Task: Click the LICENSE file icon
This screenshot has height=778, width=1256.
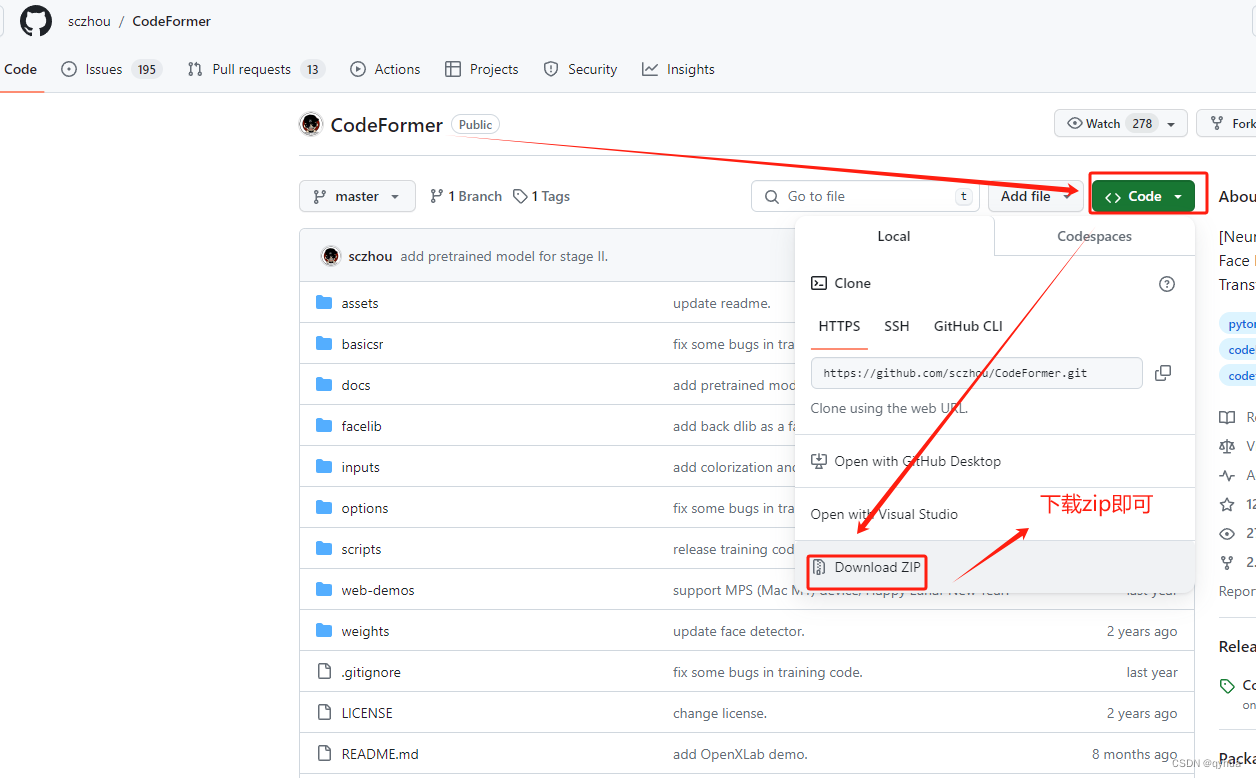Action: (x=324, y=712)
